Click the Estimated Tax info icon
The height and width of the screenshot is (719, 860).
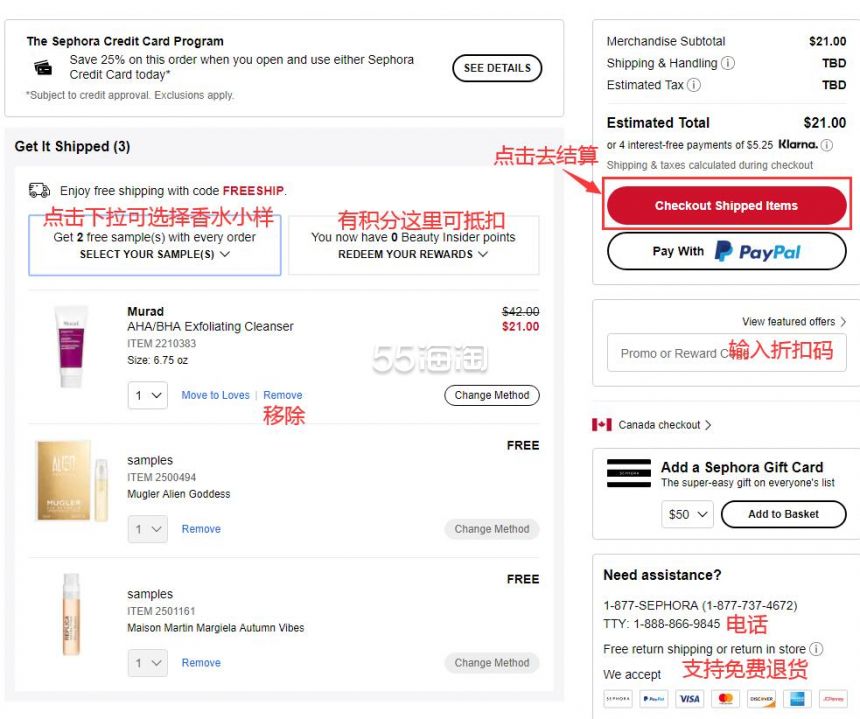pos(694,85)
